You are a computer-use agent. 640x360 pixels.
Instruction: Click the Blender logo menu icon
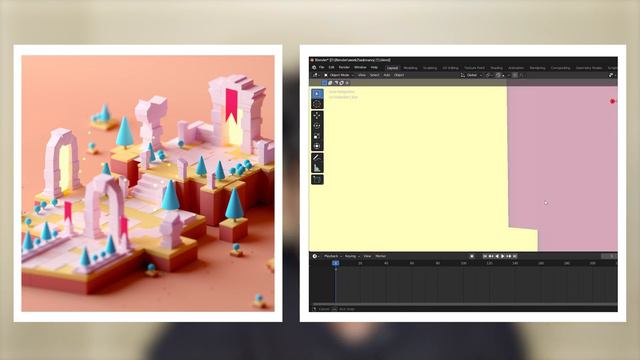coord(314,67)
